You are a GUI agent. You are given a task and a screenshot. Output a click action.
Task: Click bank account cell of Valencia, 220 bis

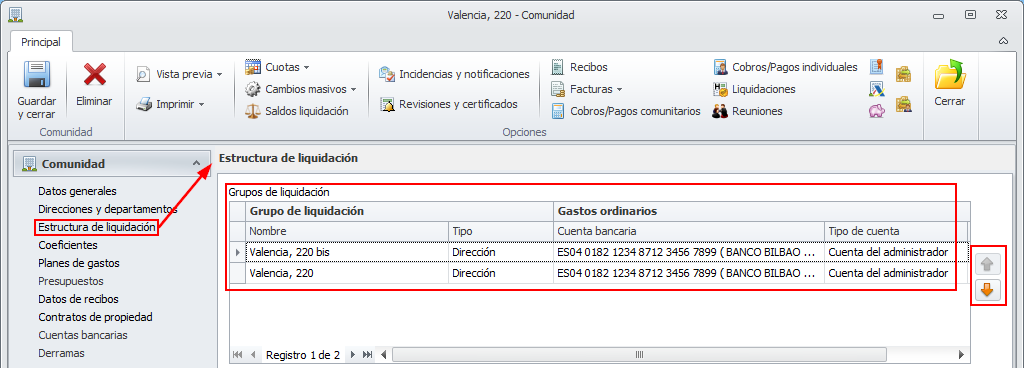pos(688,252)
